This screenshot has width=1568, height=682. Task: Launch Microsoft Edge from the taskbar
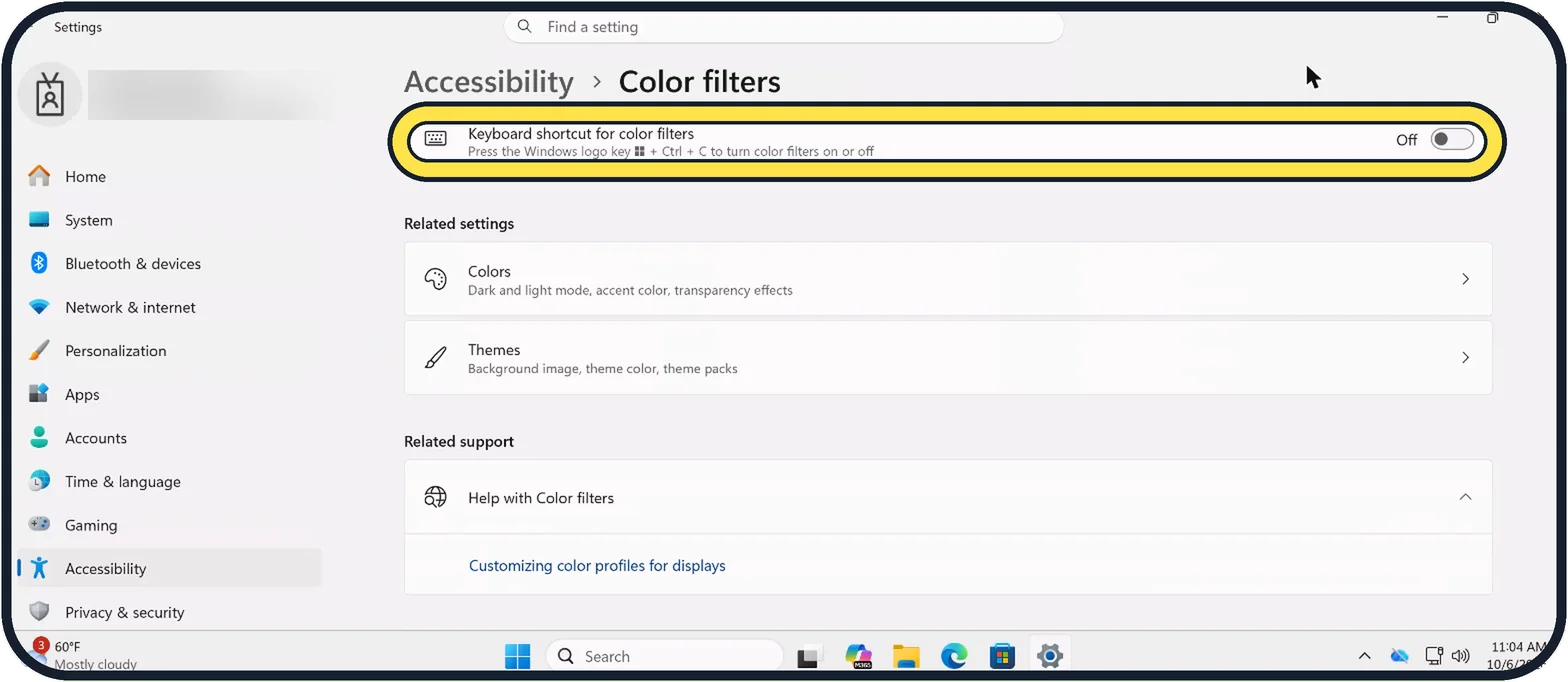point(954,657)
